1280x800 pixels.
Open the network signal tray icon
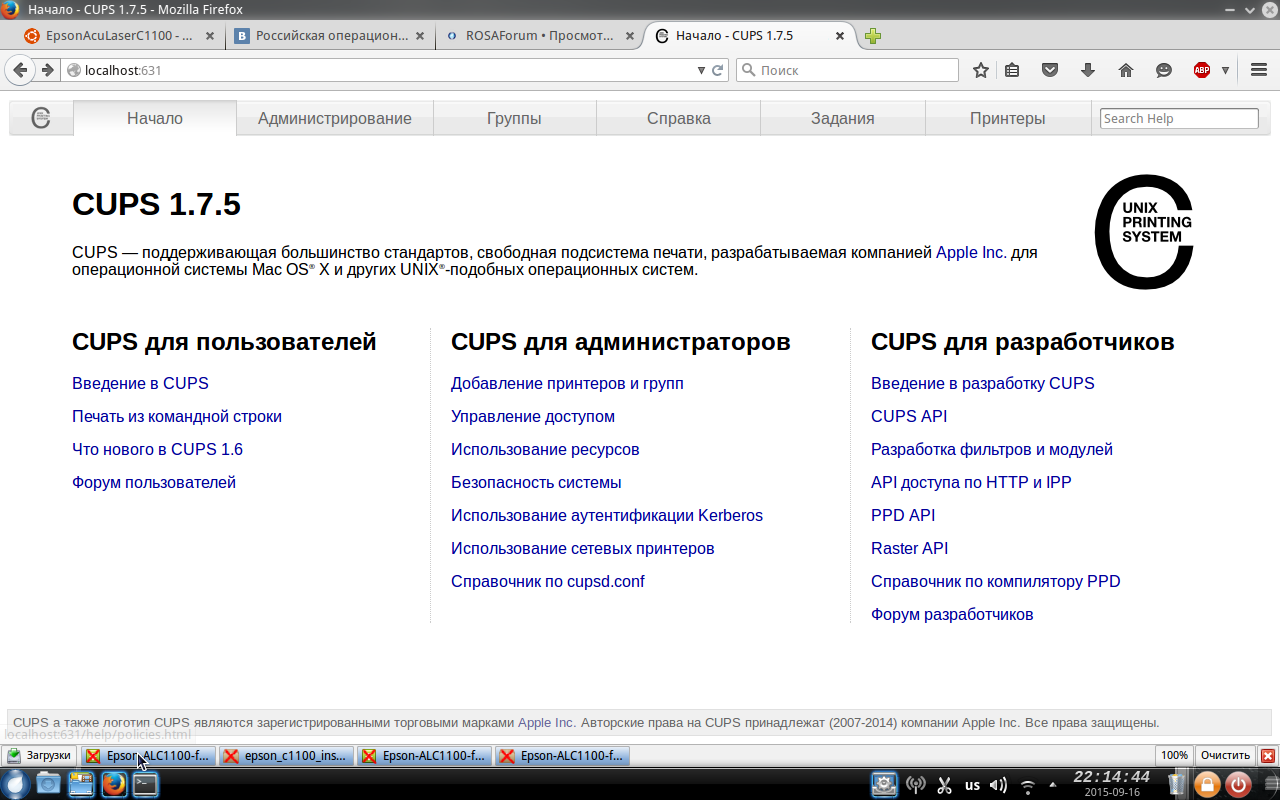point(915,785)
